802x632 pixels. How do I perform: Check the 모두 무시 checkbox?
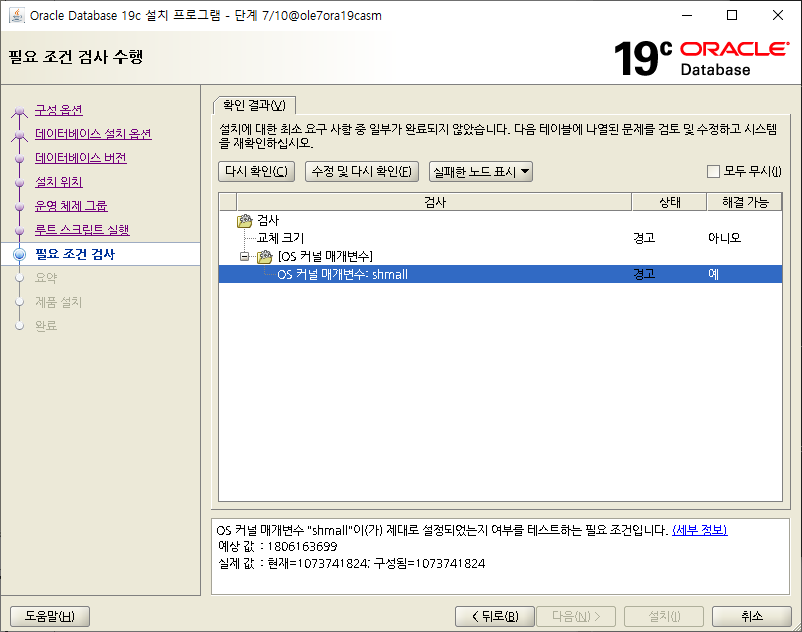(713, 171)
